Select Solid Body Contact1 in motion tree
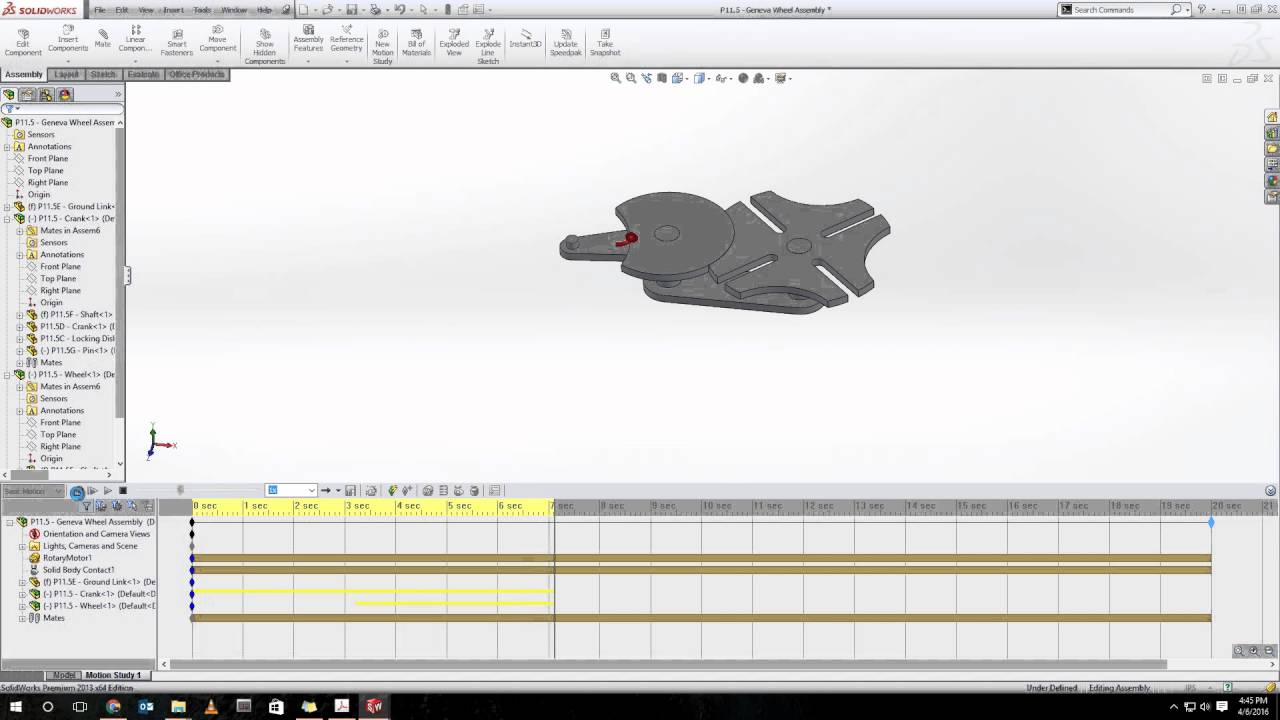1280x720 pixels. click(78, 570)
